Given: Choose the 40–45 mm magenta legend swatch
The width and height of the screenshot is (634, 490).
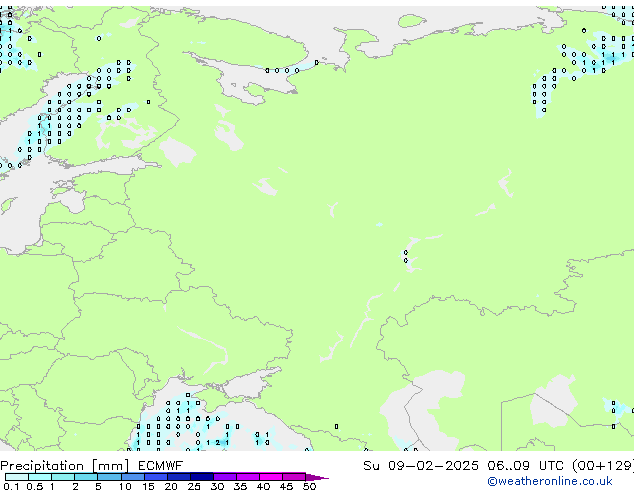Looking at the screenshot, I should [271, 477].
